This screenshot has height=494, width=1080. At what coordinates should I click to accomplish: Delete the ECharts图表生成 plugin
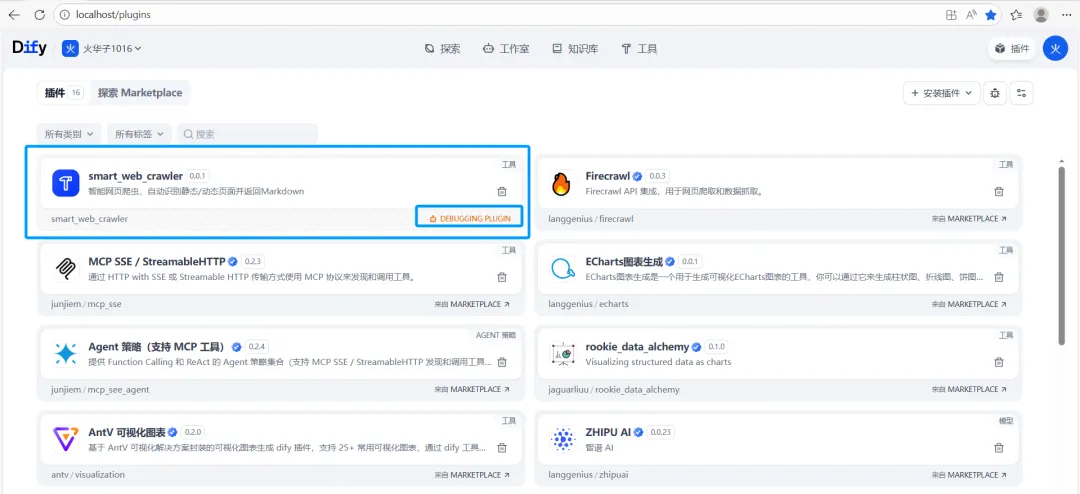tap(999, 277)
